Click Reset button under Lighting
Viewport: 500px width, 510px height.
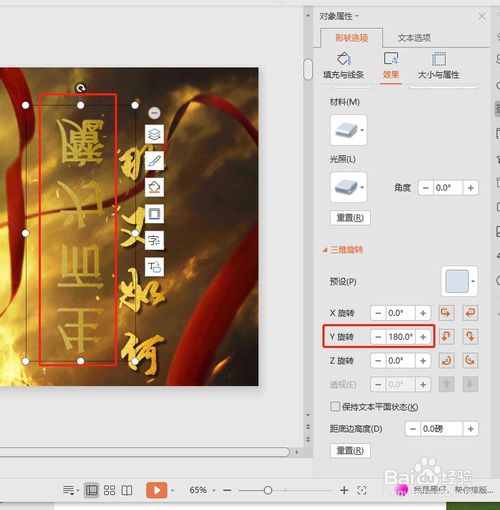350,218
